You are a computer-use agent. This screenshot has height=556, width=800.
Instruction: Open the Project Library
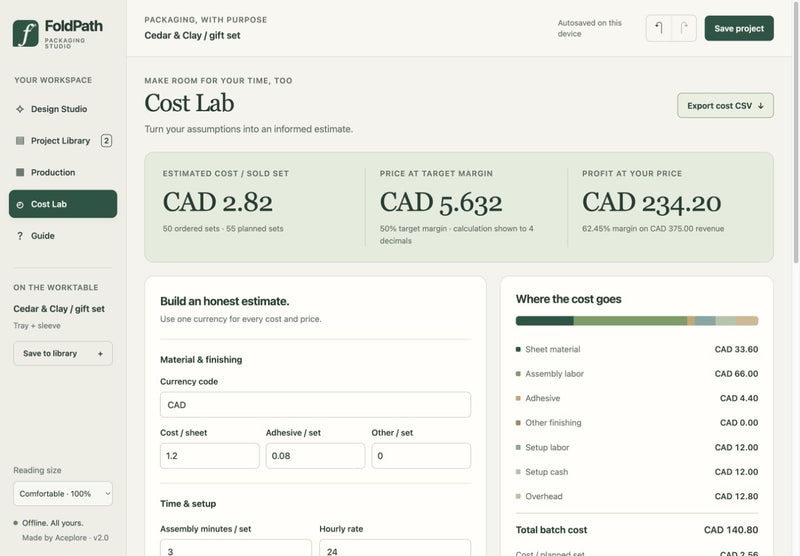coord(63,141)
